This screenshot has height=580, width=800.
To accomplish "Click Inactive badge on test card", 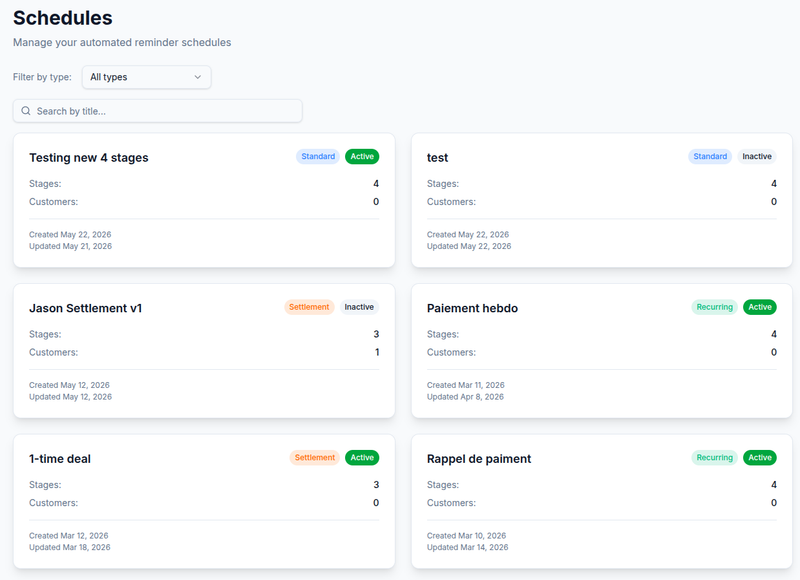I will 757,157.
